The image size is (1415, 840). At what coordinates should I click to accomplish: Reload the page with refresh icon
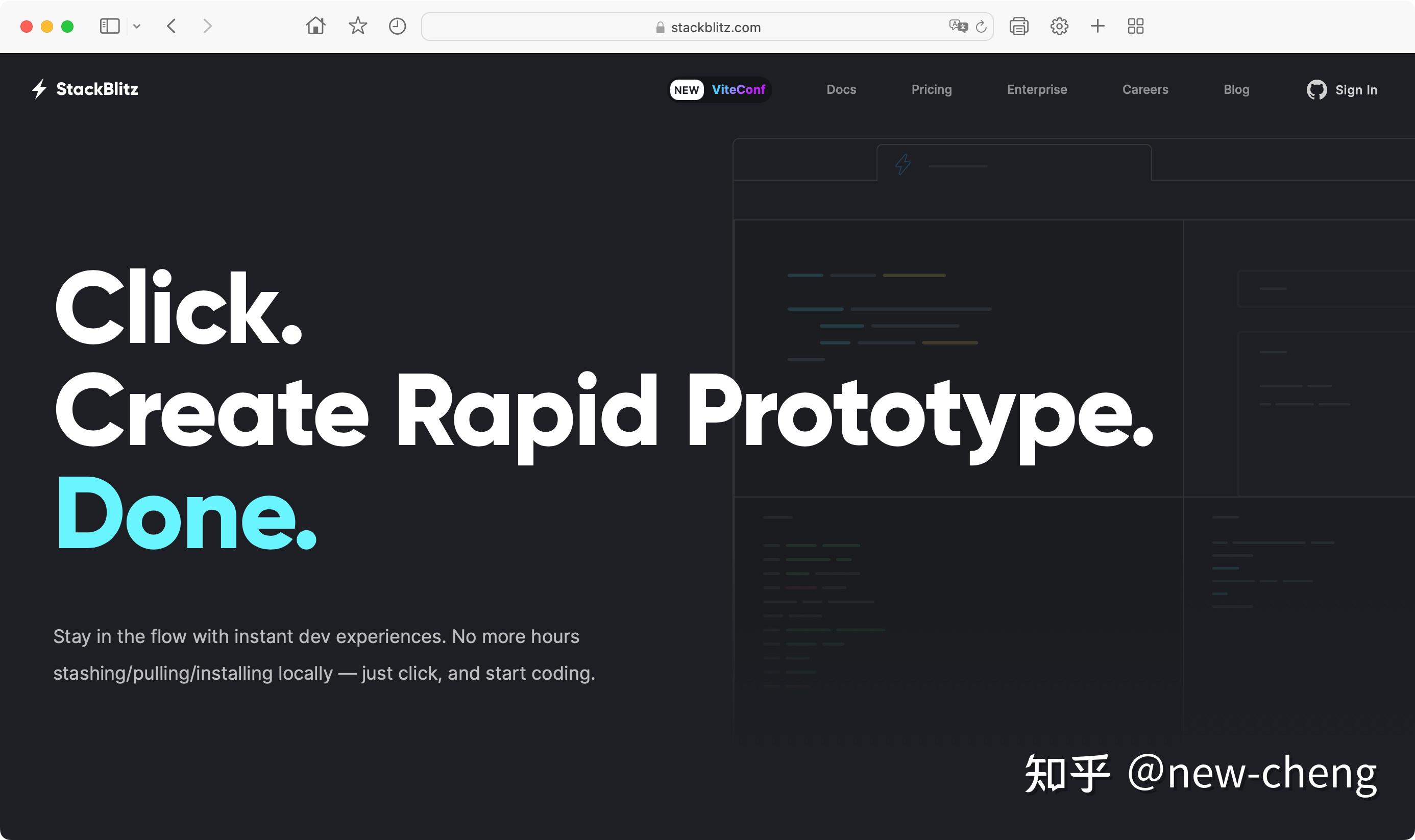(x=982, y=27)
